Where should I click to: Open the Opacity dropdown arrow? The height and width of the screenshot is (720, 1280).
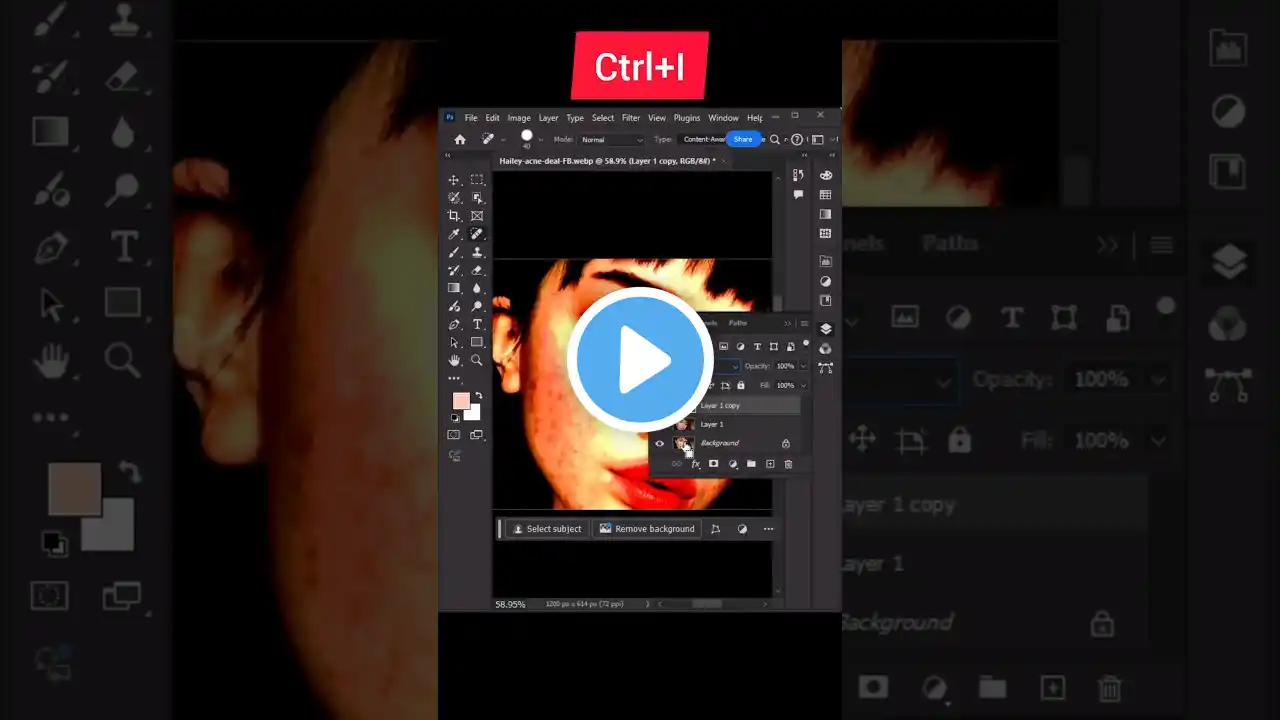tap(803, 366)
